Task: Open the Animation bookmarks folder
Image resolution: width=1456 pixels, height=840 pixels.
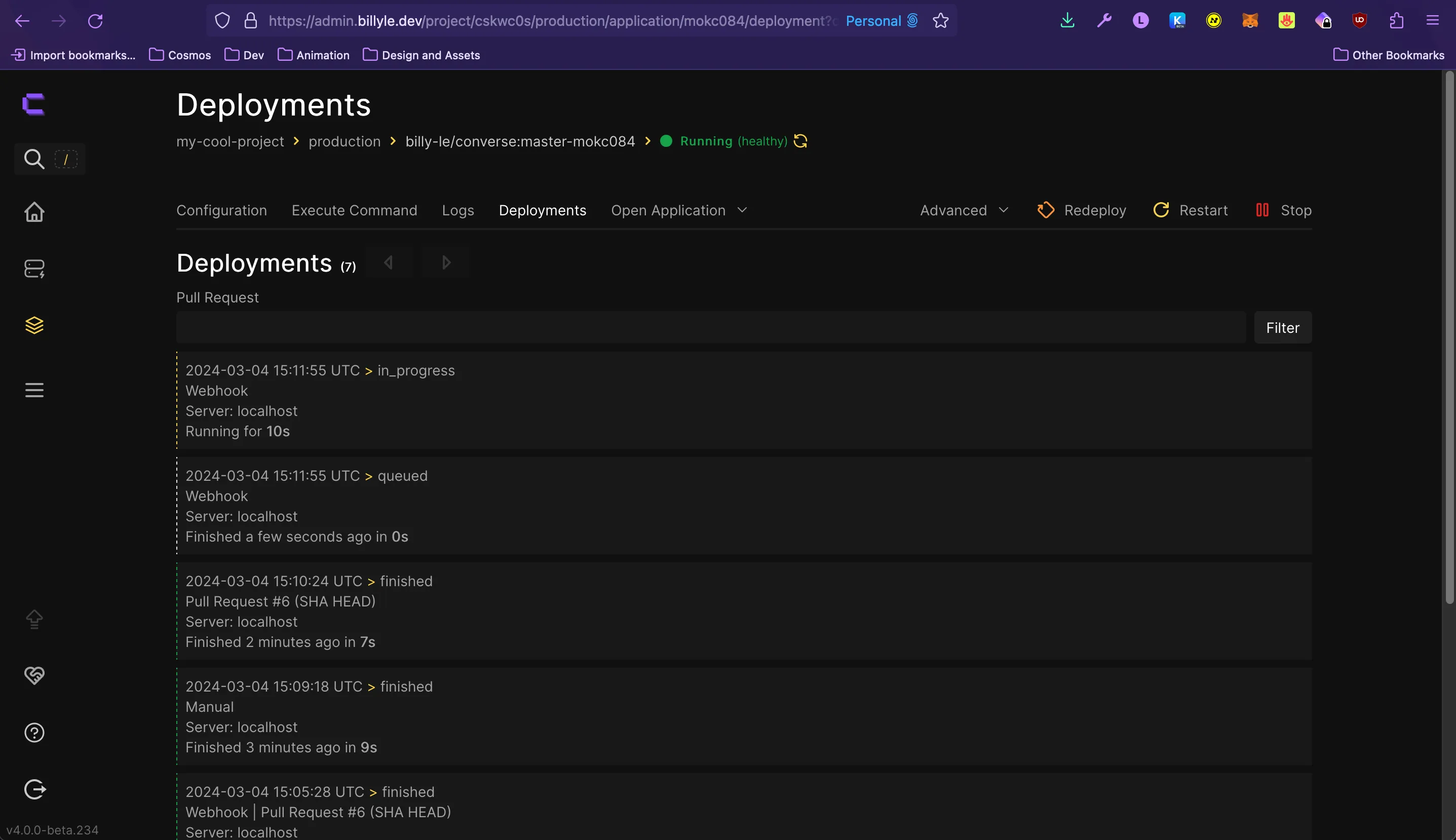Action: coord(314,55)
